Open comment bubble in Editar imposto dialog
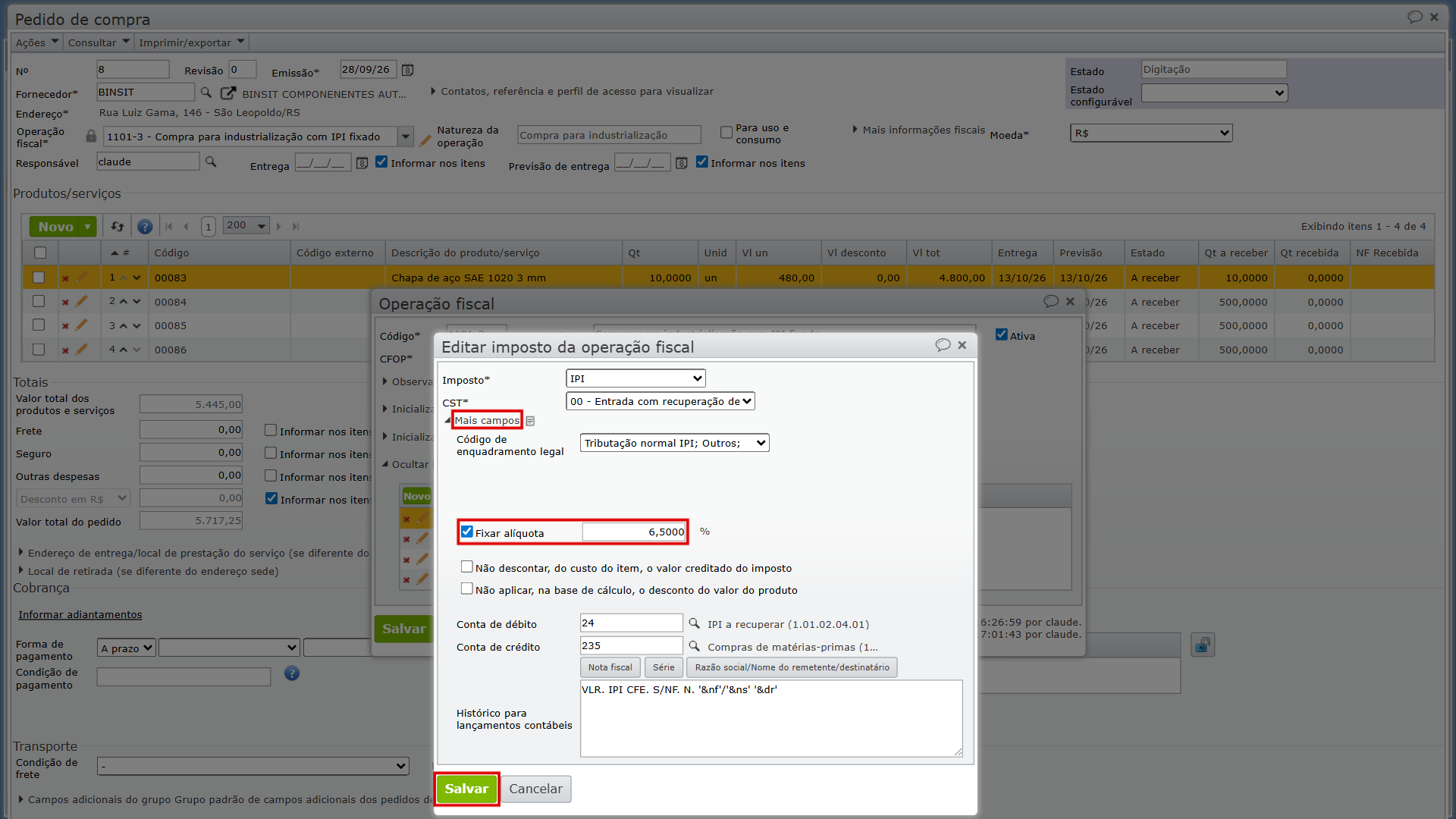 943,345
